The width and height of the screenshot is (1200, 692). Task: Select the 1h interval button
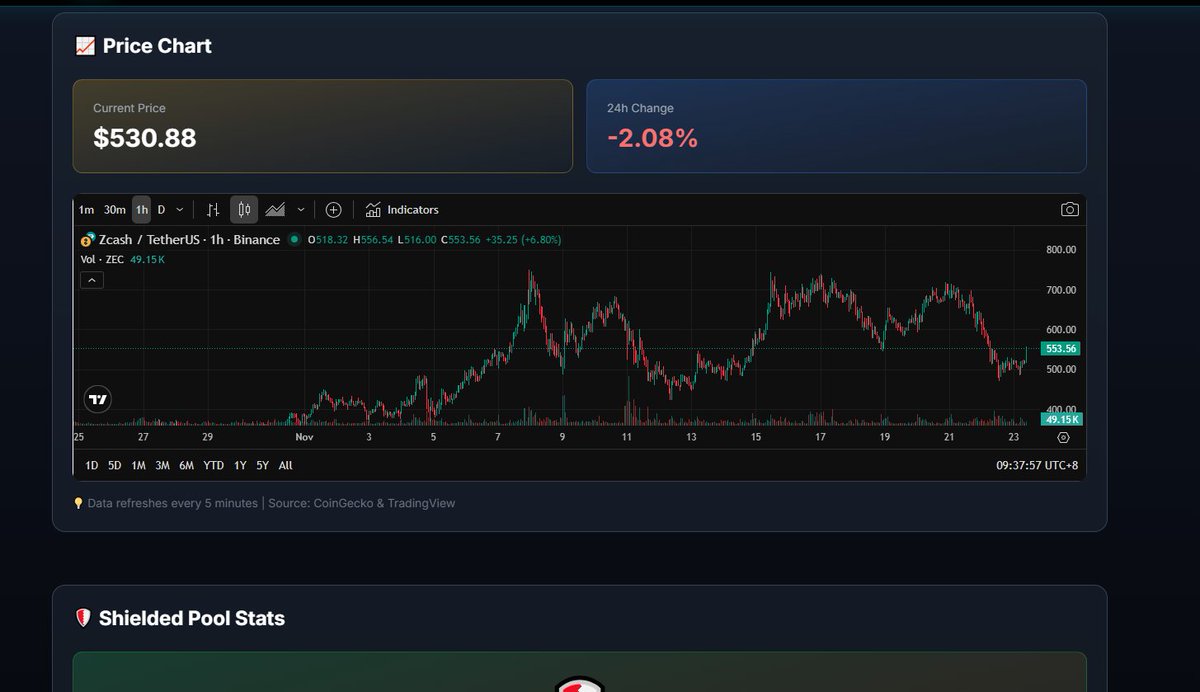141,210
